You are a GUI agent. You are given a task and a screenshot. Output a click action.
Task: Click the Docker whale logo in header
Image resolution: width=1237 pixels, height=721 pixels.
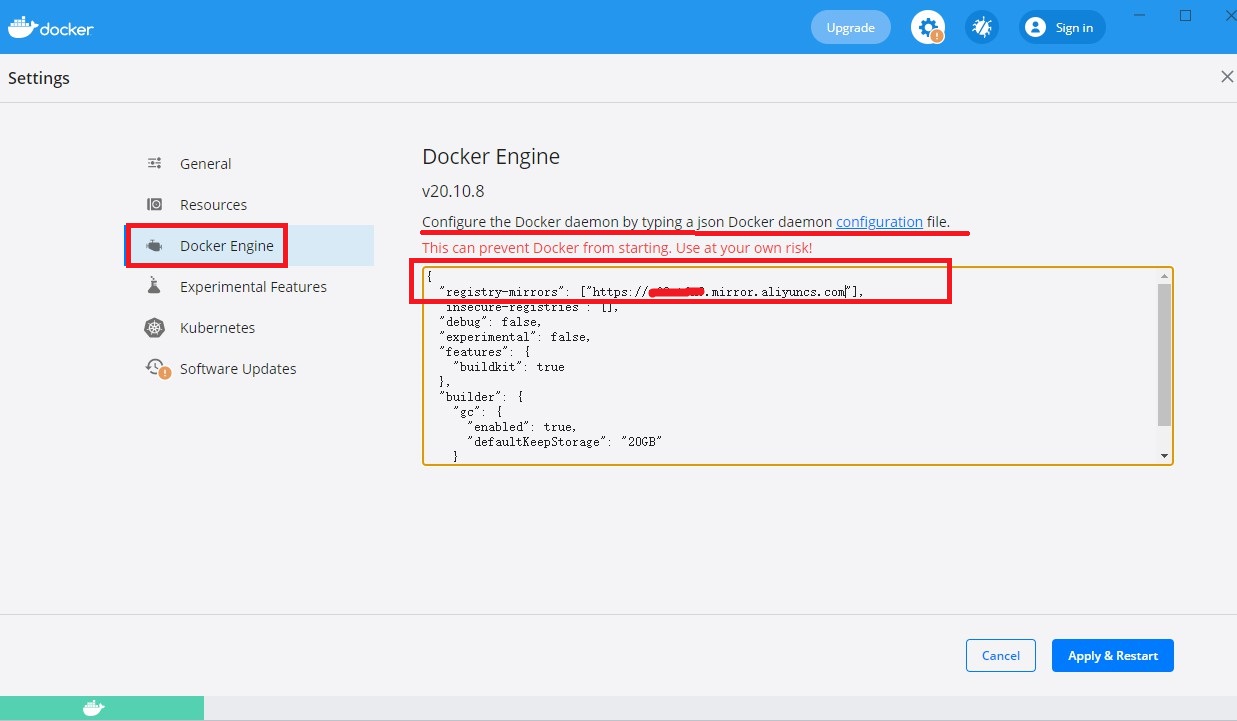(x=51, y=27)
